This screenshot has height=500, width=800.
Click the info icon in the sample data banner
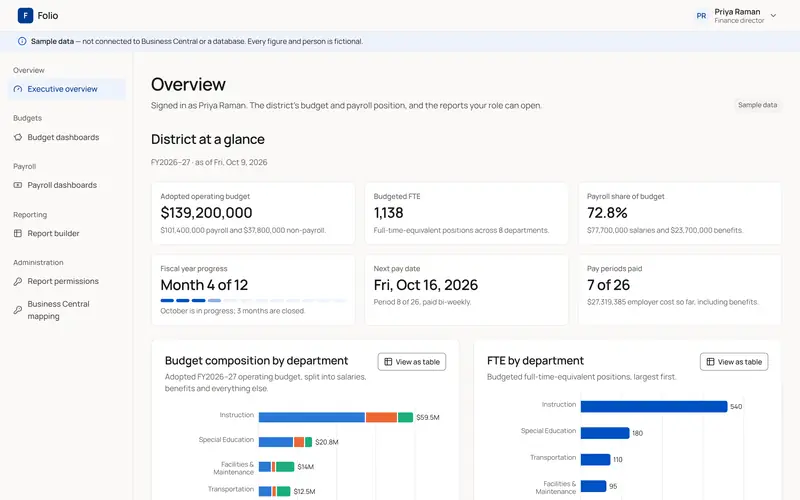coord(22,41)
